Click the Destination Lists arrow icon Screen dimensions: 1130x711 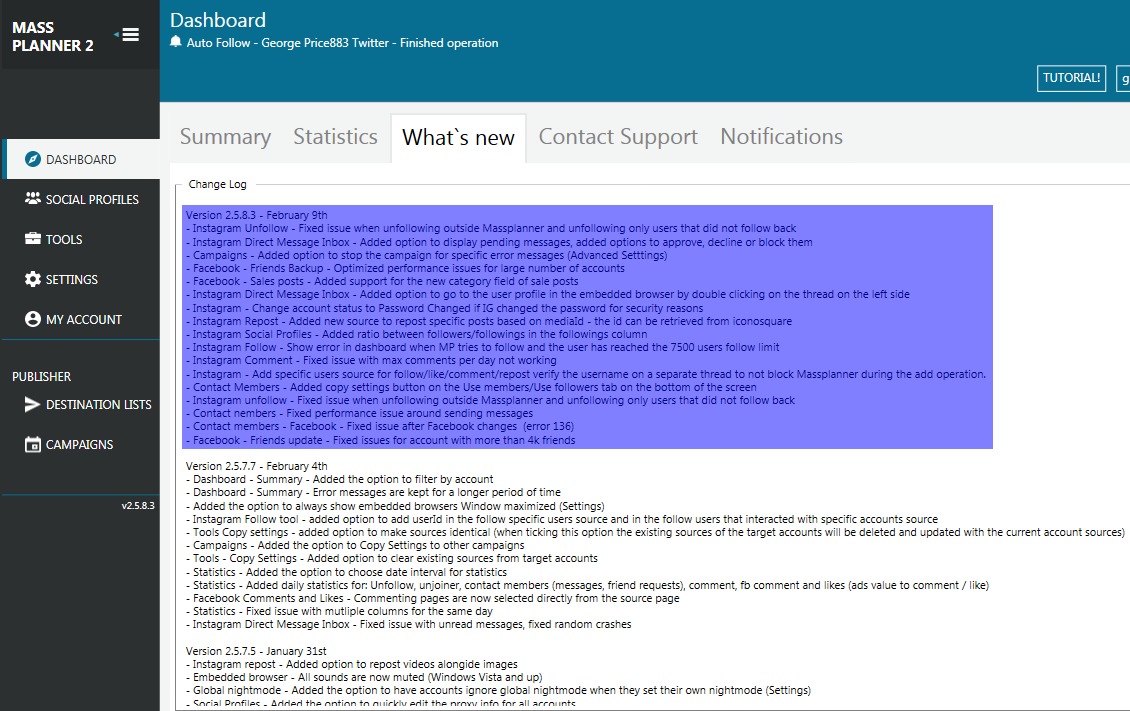pyautogui.click(x=33, y=404)
